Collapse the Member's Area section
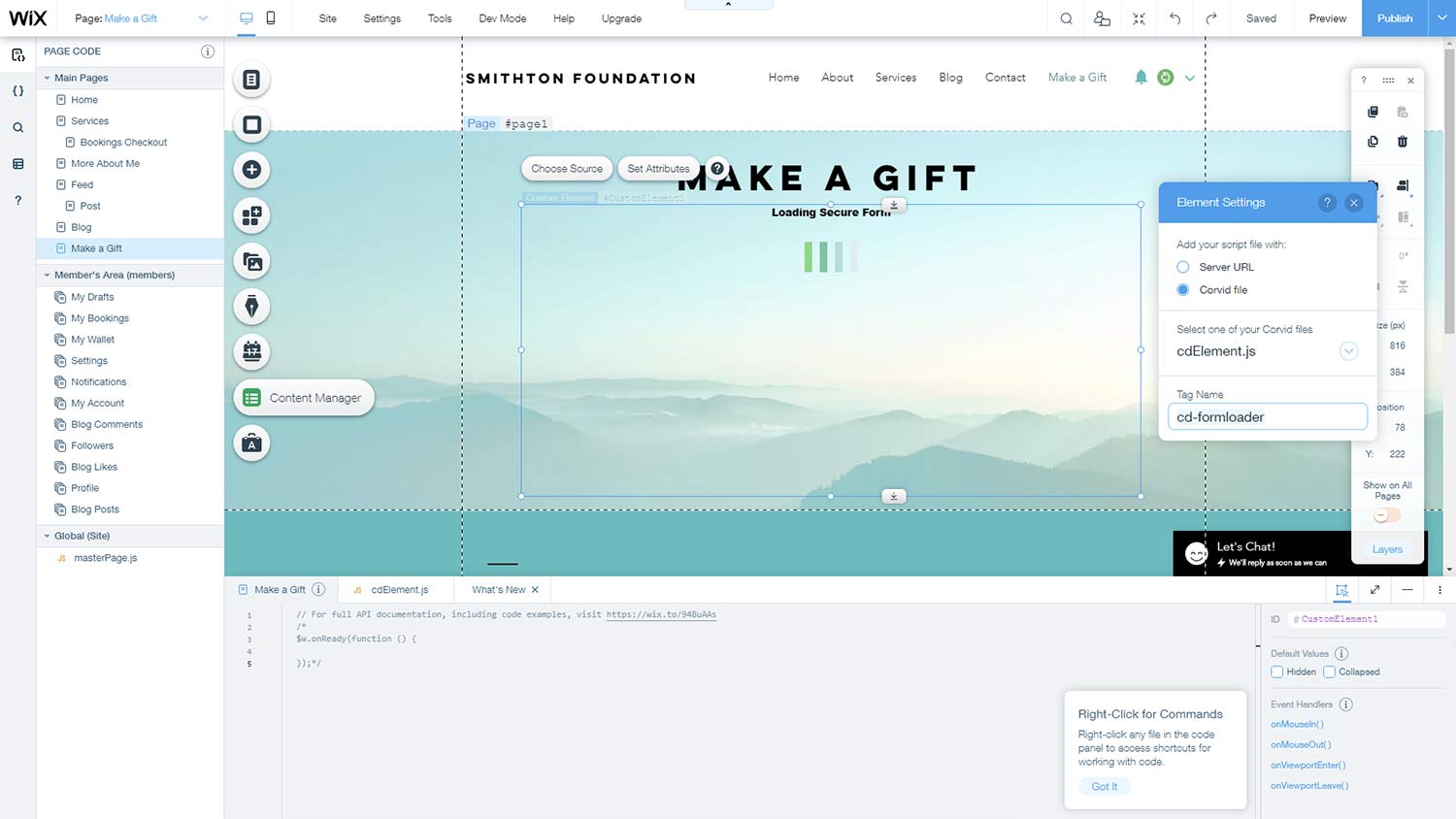The width and height of the screenshot is (1456, 819). click(x=47, y=275)
